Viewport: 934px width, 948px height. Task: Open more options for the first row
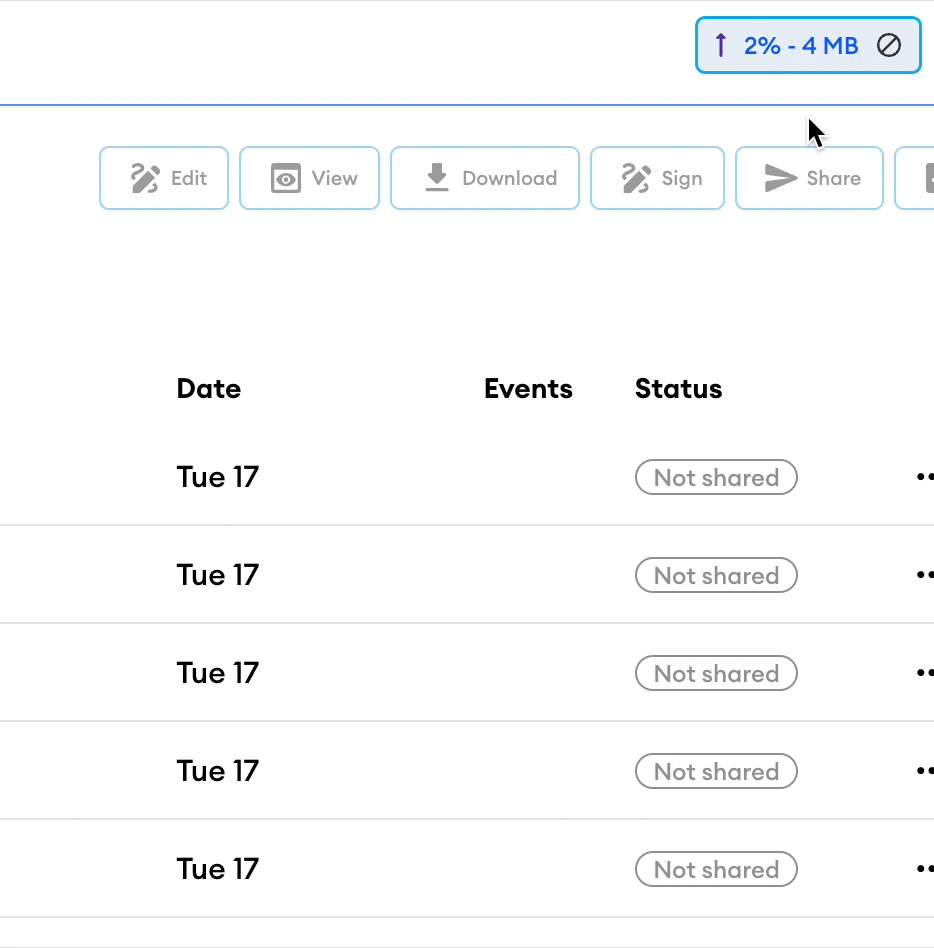tap(925, 477)
